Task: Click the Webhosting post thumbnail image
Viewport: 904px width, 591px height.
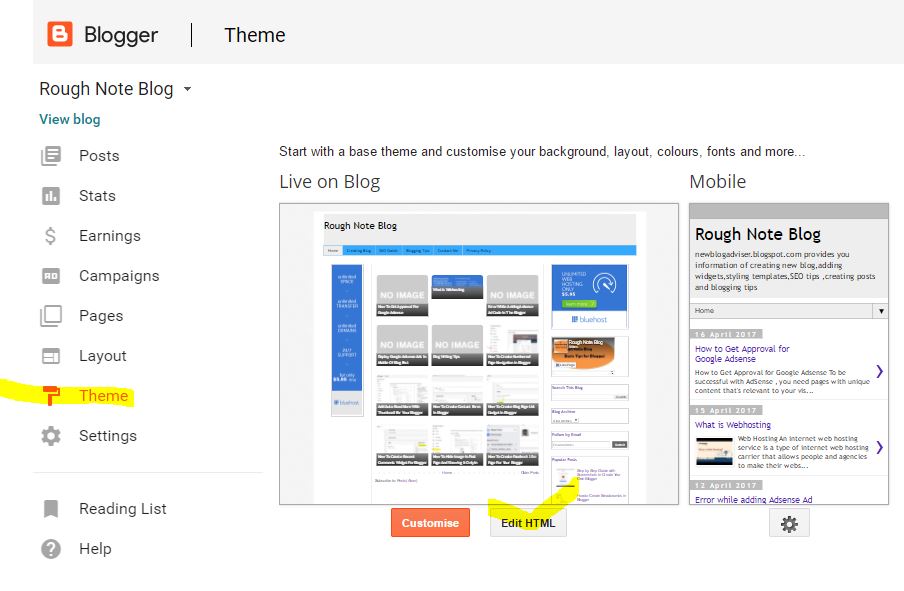Action: [x=714, y=451]
